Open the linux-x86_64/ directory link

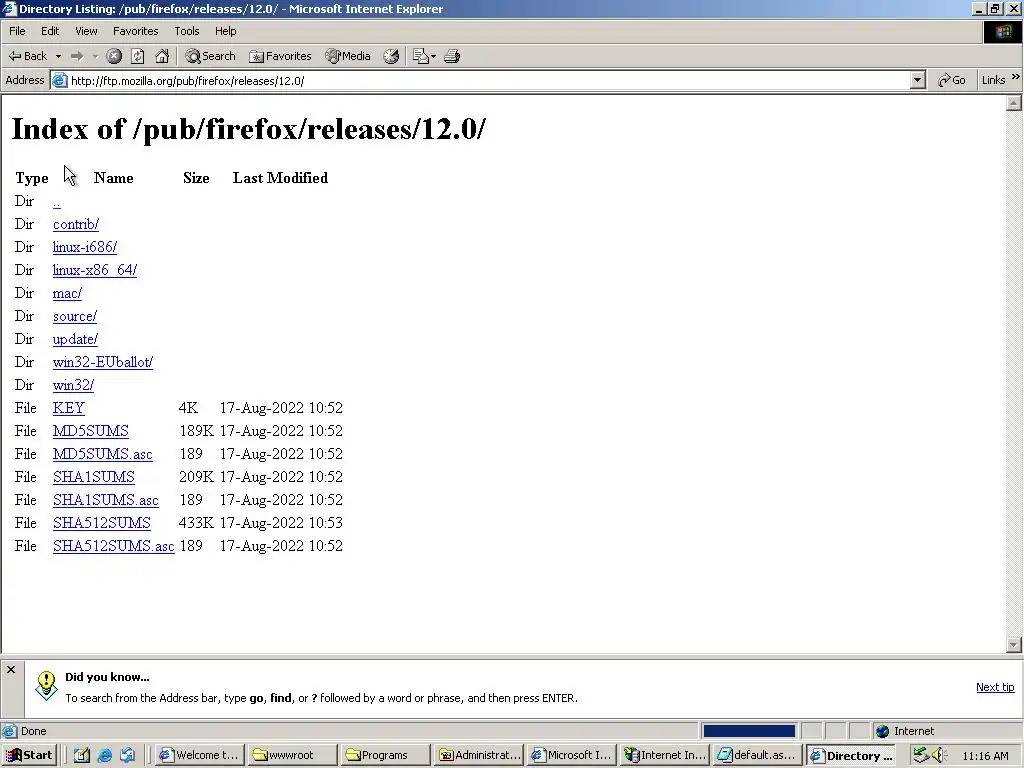pos(95,270)
